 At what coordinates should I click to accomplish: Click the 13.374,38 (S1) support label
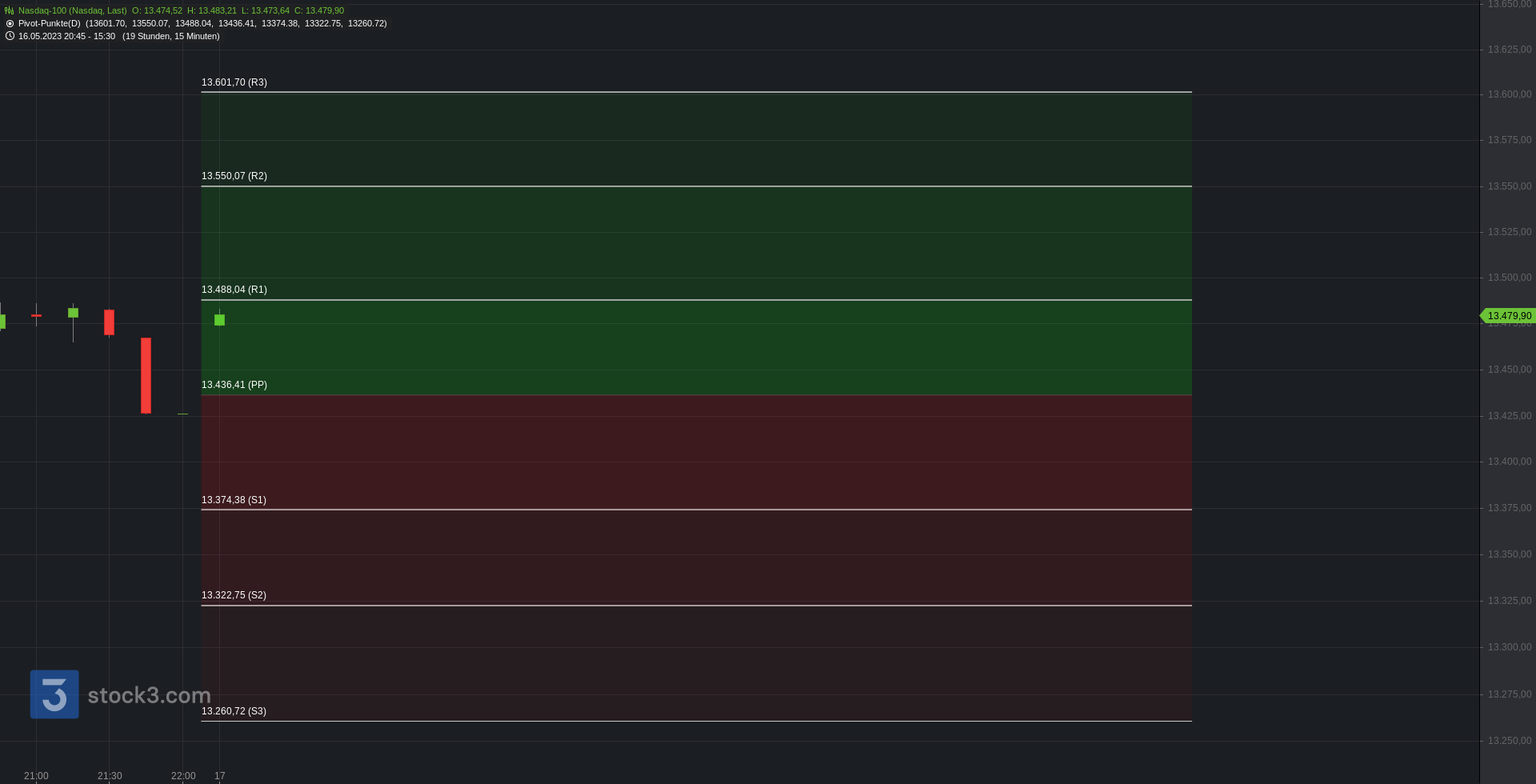tap(234, 500)
